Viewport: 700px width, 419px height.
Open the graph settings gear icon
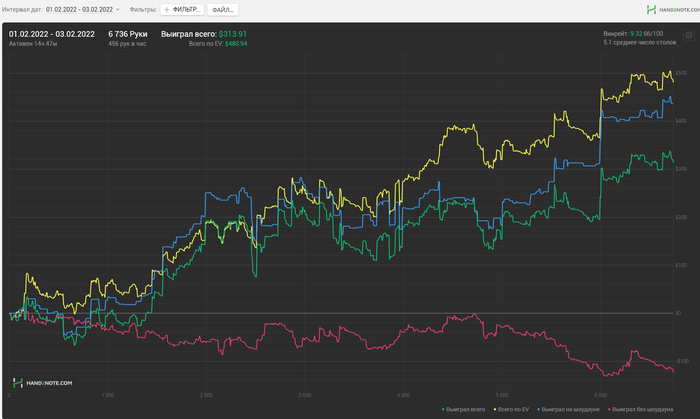[x=689, y=35]
